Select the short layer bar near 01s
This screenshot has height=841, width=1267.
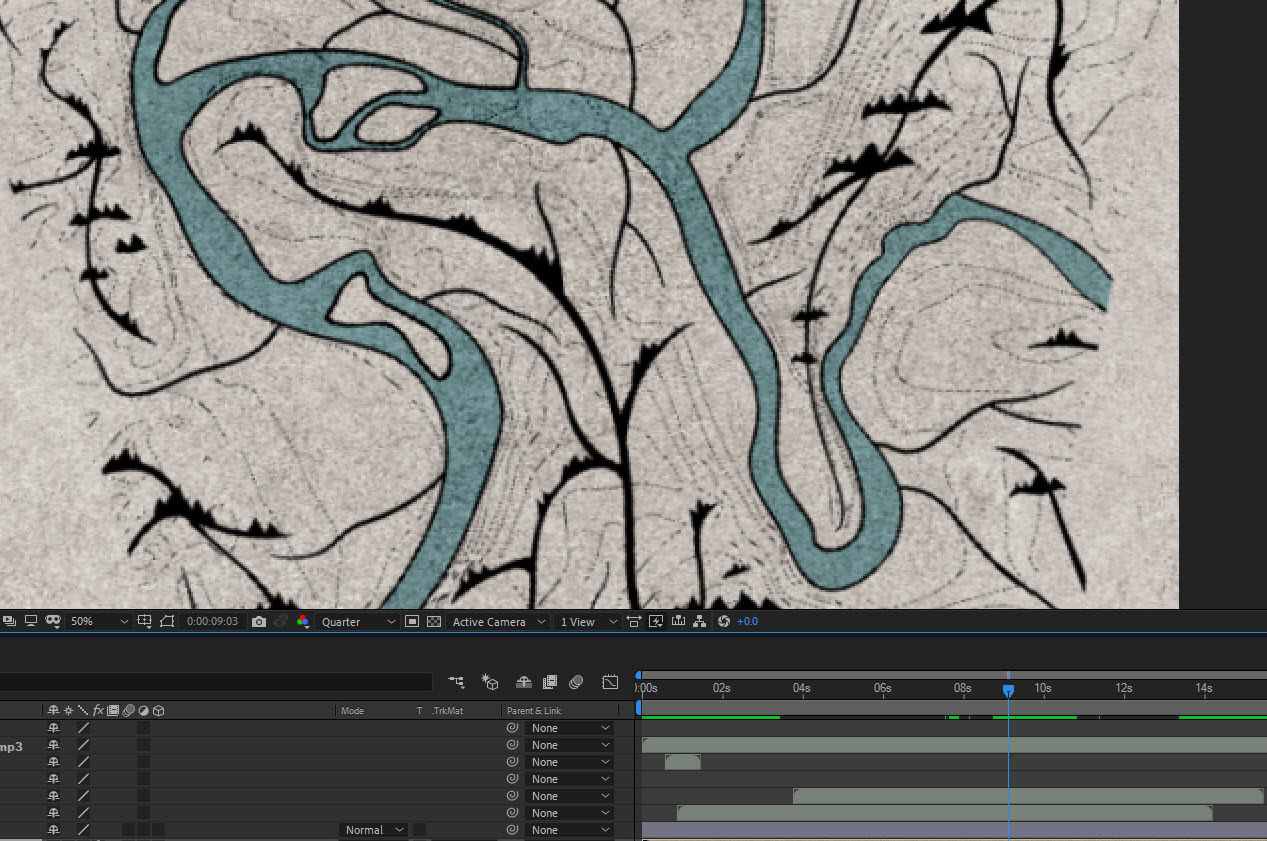pos(683,762)
